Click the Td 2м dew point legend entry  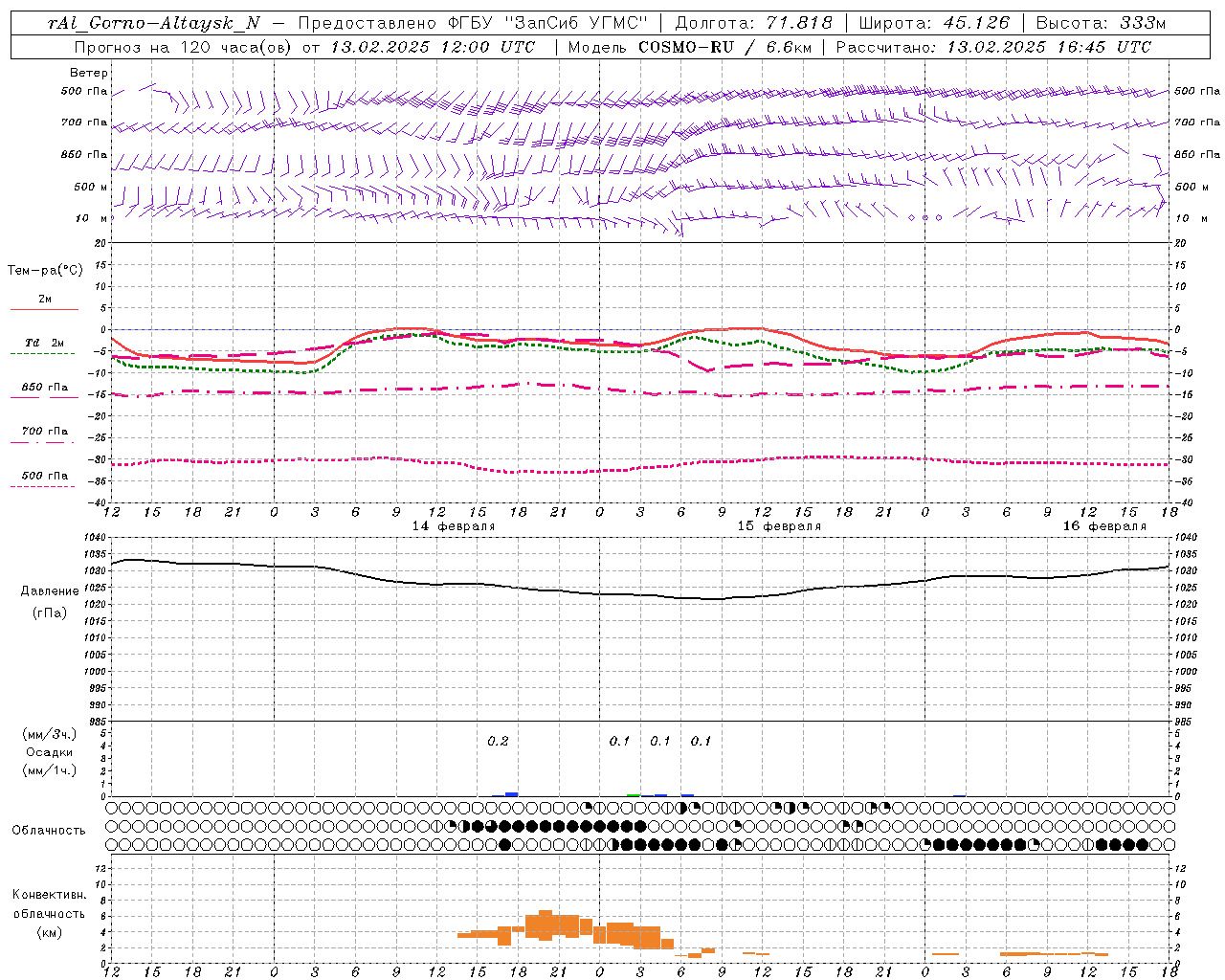point(45,343)
